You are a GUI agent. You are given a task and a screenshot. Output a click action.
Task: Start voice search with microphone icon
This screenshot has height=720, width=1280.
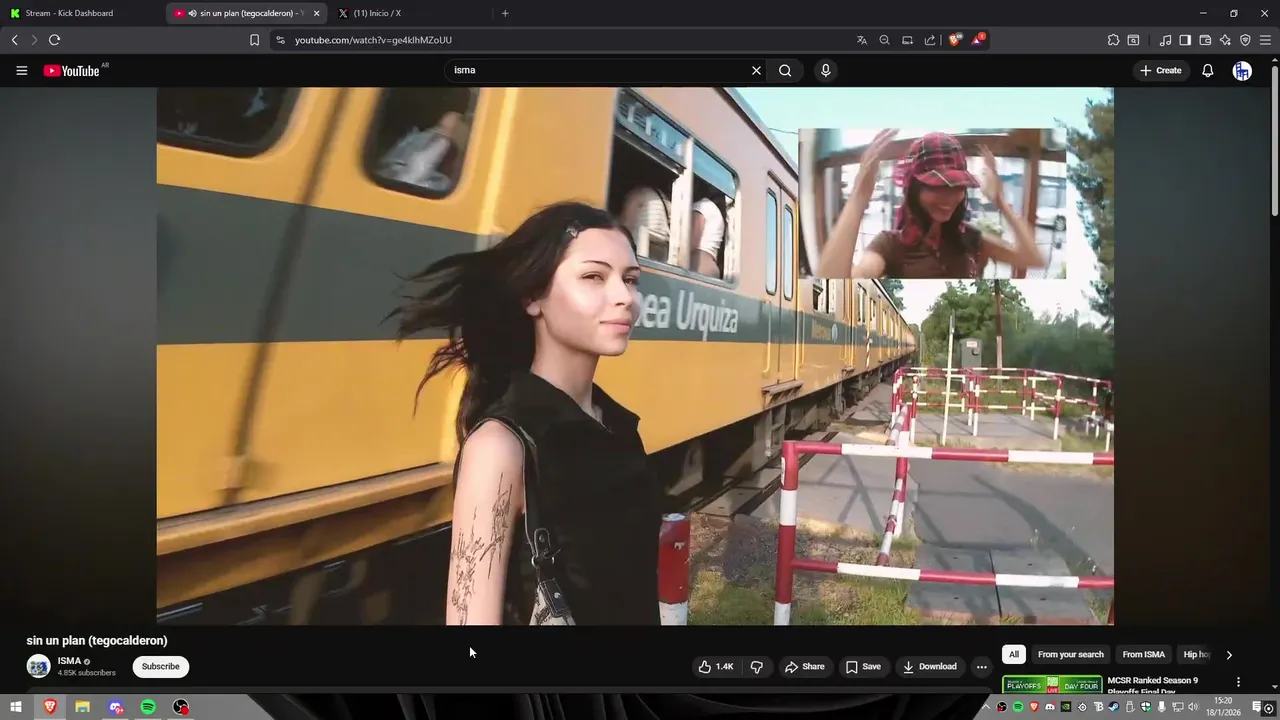tap(825, 70)
